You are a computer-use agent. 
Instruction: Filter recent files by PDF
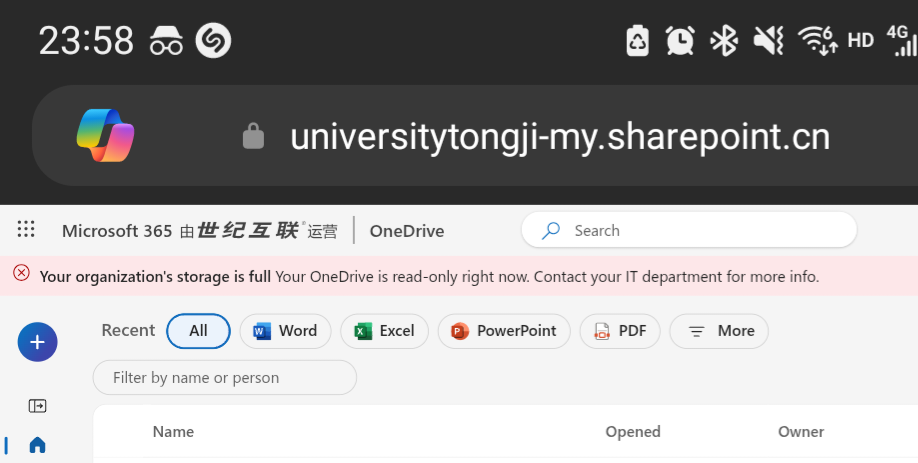click(x=620, y=331)
